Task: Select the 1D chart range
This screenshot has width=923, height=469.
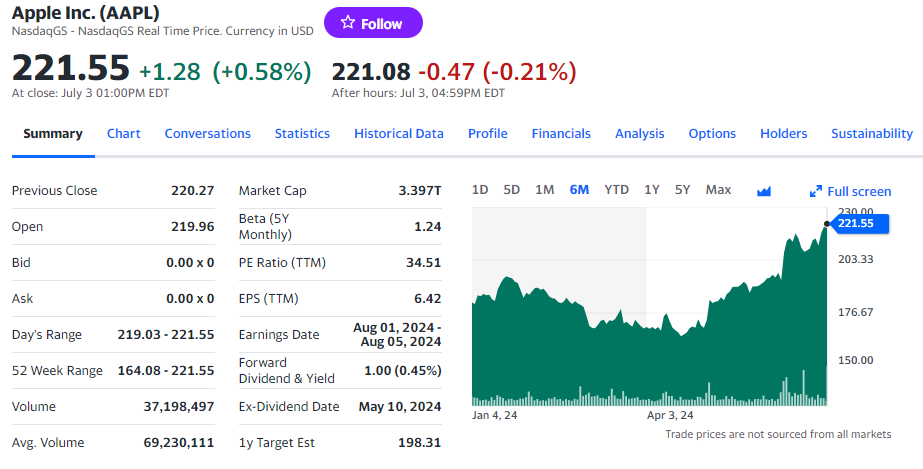Action: pyautogui.click(x=480, y=189)
